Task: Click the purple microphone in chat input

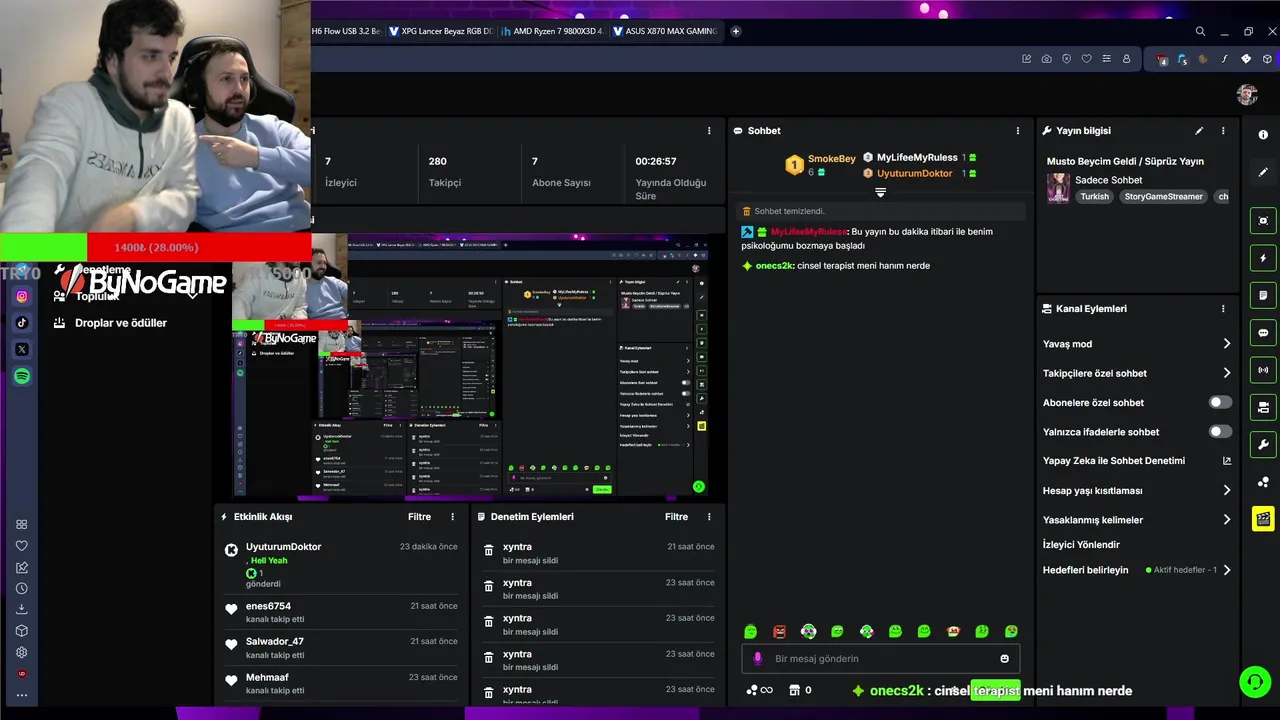Action: [x=757, y=659]
